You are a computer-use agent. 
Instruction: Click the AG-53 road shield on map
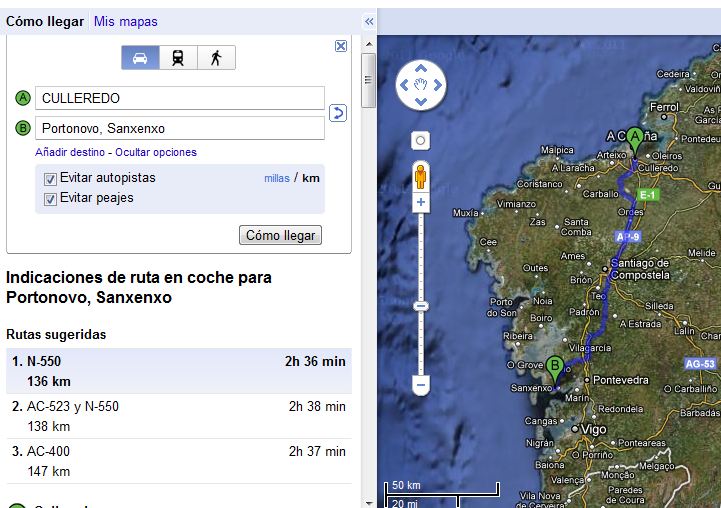coord(699,364)
